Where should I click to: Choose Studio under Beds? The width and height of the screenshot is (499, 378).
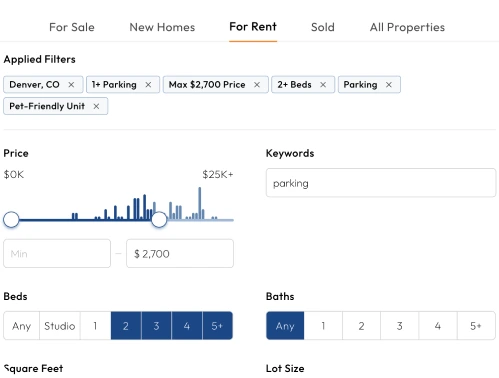pyautogui.click(x=60, y=326)
